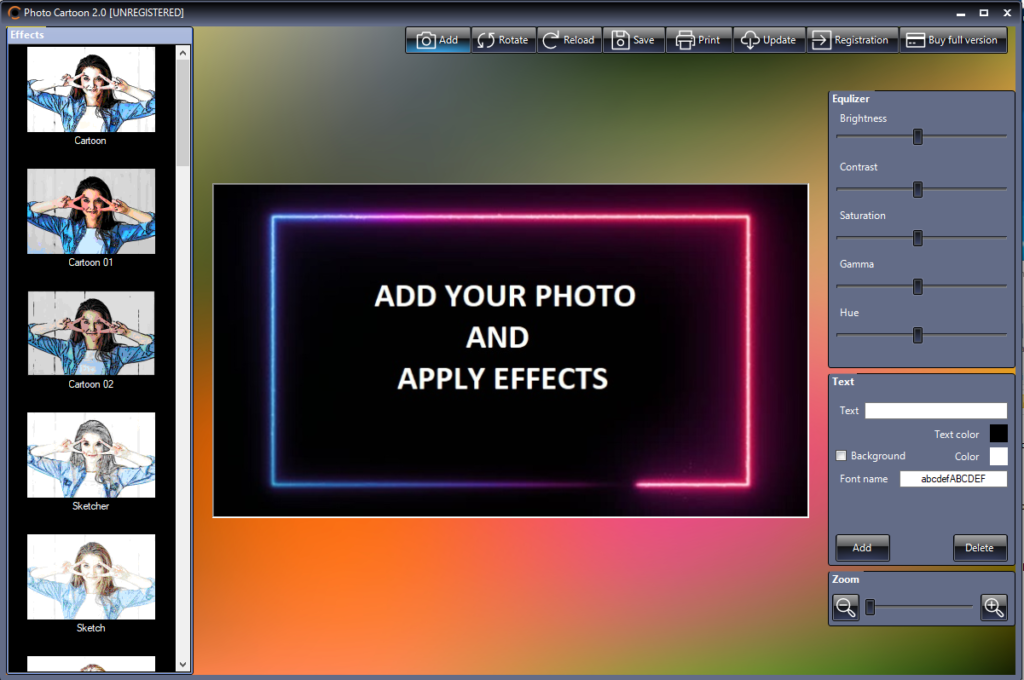Click the Add photo camera icon

click(x=427, y=40)
